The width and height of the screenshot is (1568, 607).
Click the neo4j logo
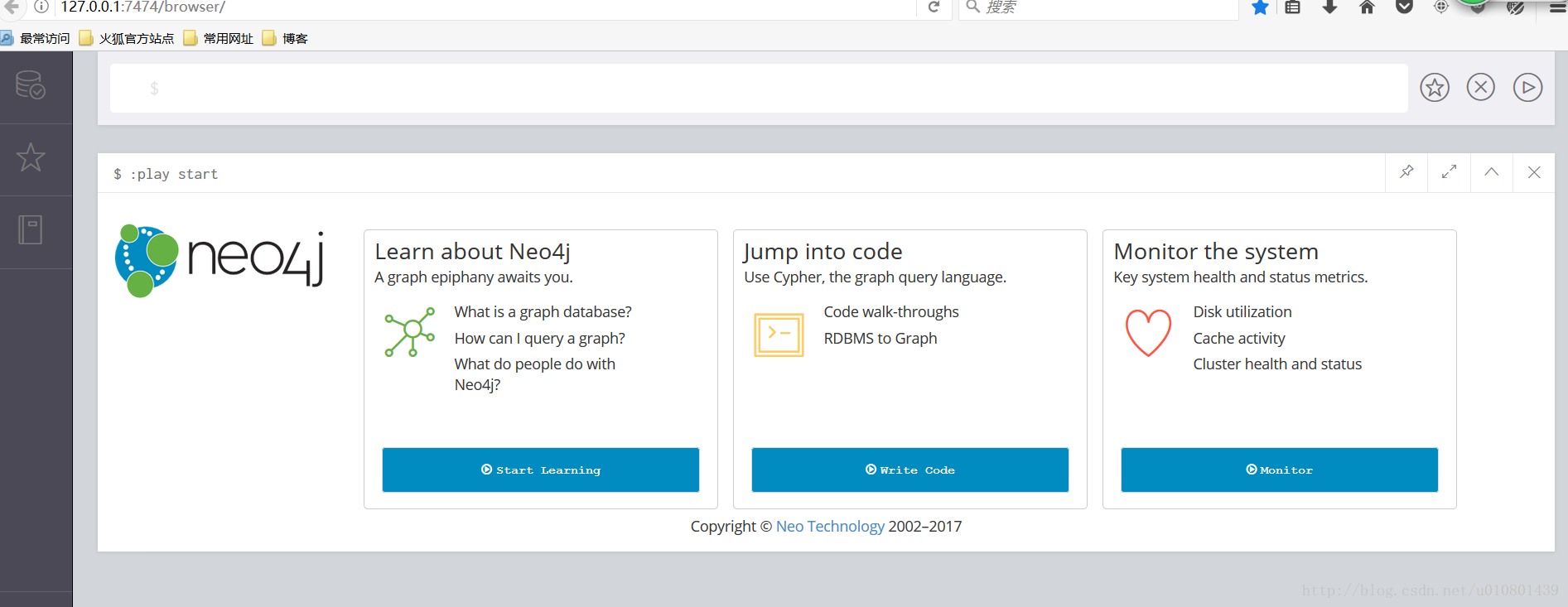pyautogui.click(x=220, y=260)
